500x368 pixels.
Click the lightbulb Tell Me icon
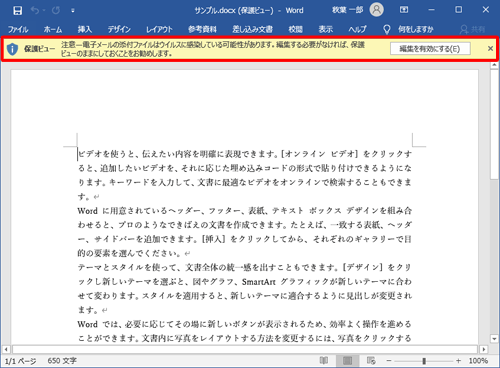(387, 29)
